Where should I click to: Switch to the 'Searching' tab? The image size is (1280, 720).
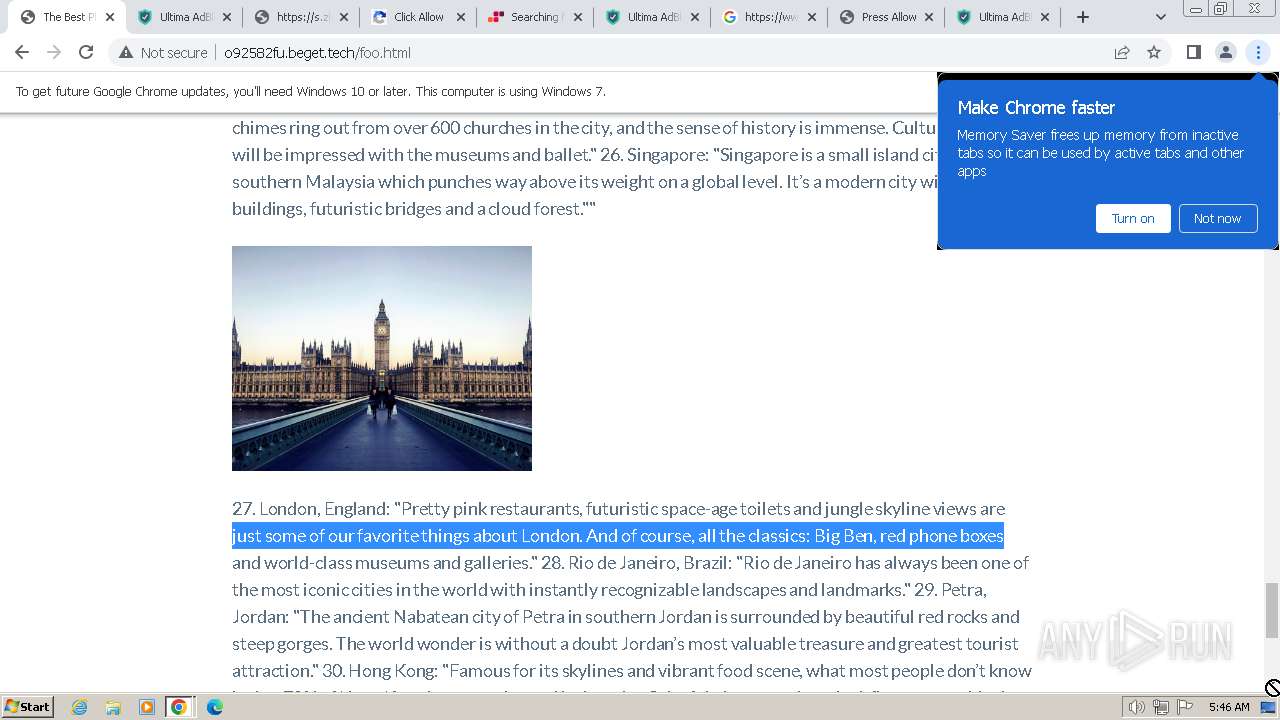pos(535,17)
